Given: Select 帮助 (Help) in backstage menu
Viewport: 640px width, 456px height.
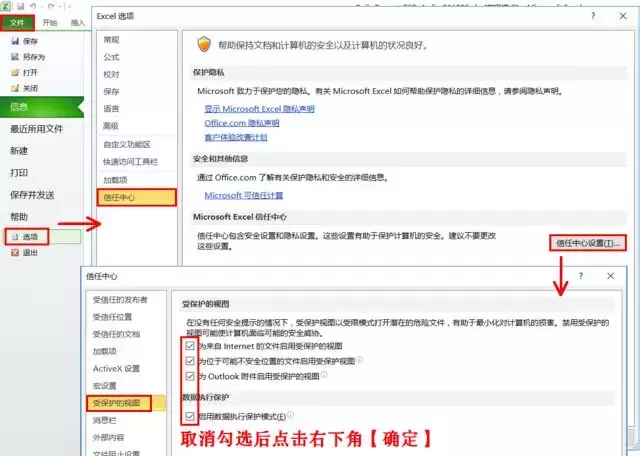Looking at the screenshot, I should point(19,217).
